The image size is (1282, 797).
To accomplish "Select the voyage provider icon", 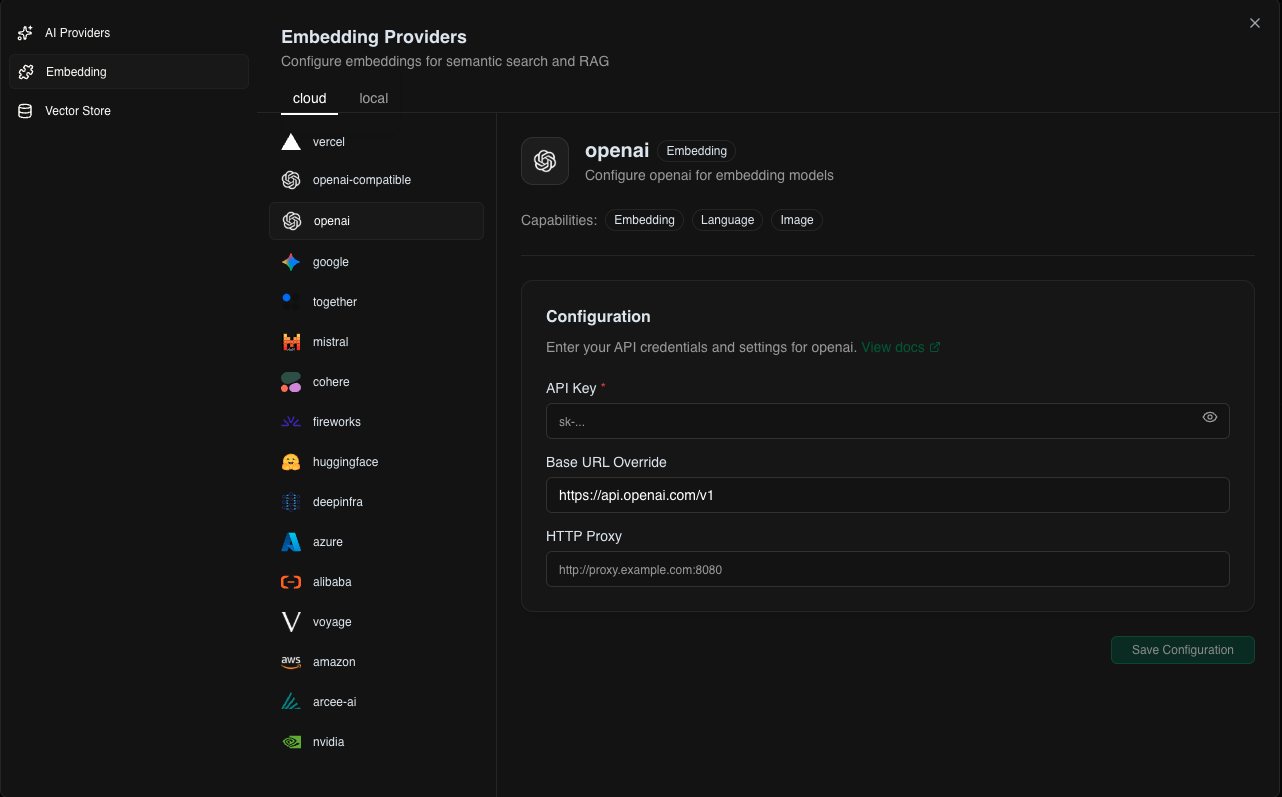I will 291,622.
